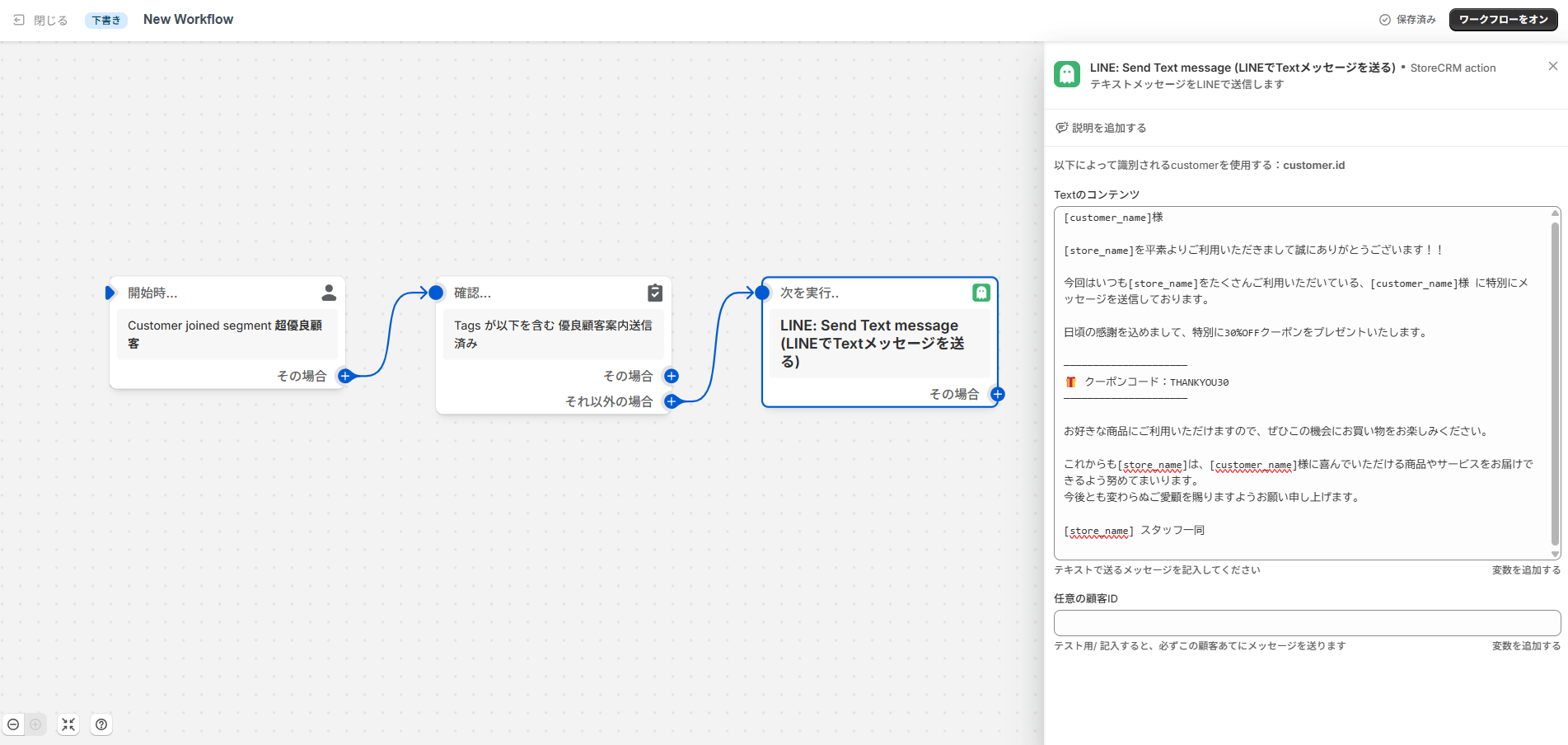
Task: Click the message textarea scrollbar
Action: coord(1555,383)
